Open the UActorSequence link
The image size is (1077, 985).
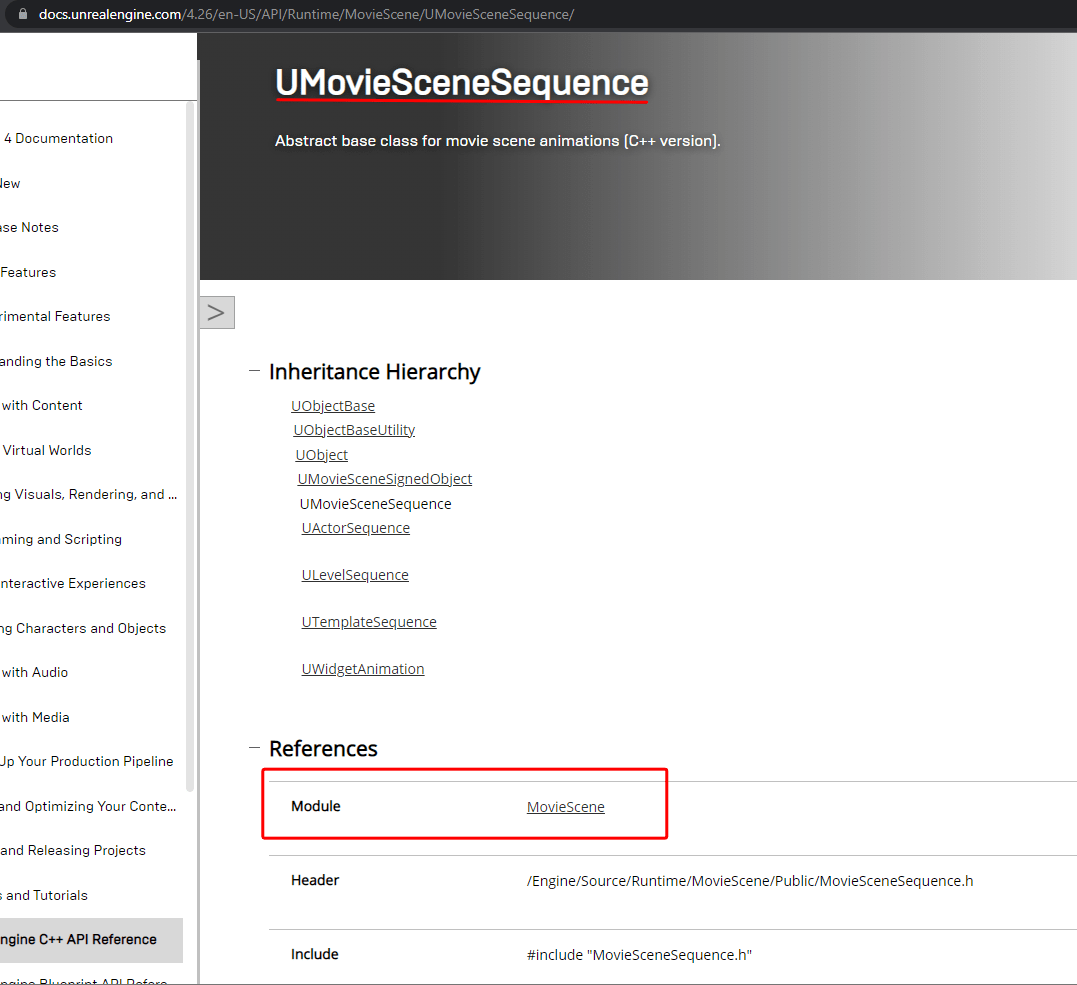(x=355, y=527)
